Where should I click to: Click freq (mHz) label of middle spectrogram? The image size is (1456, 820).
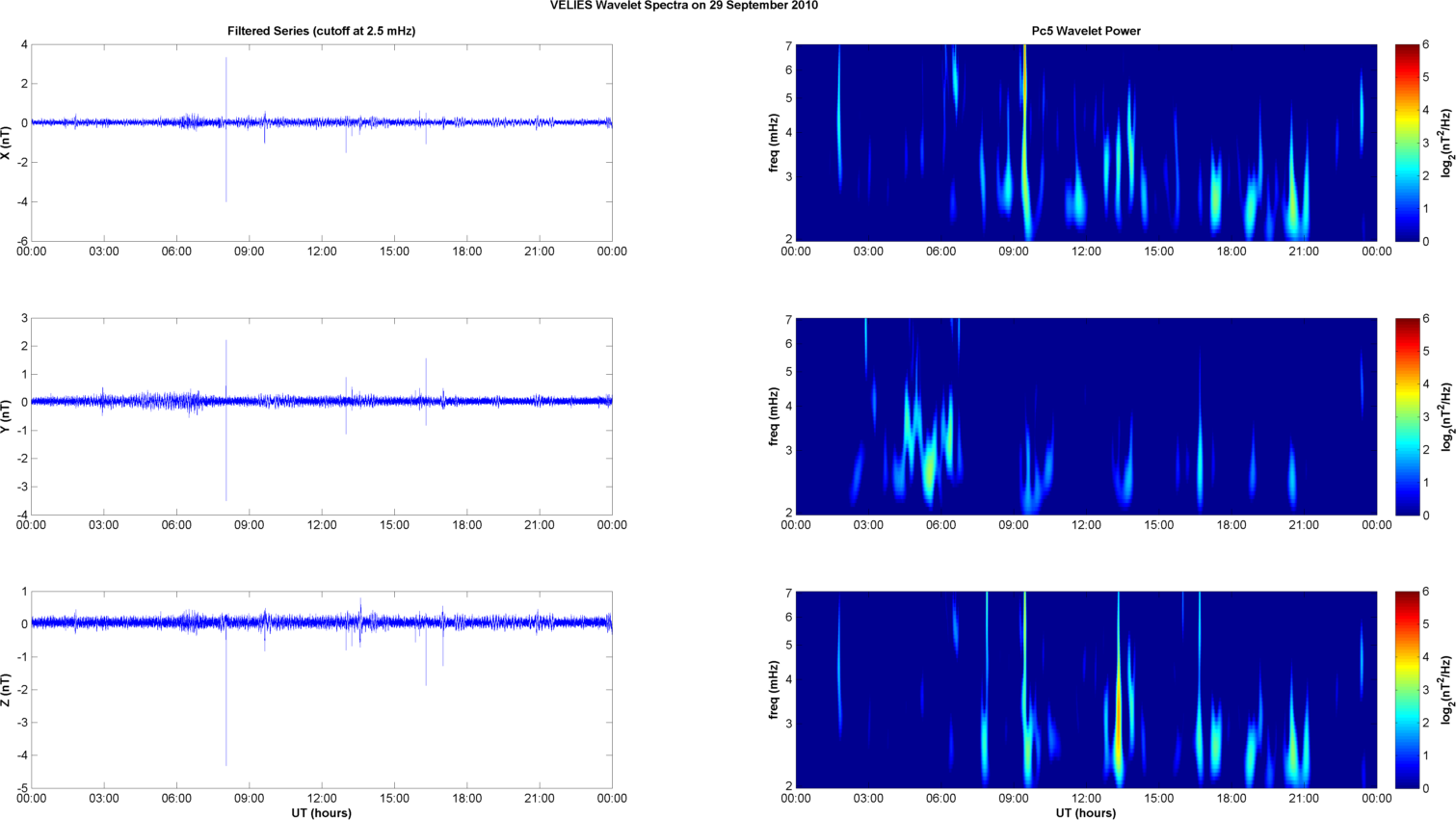[774, 416]
